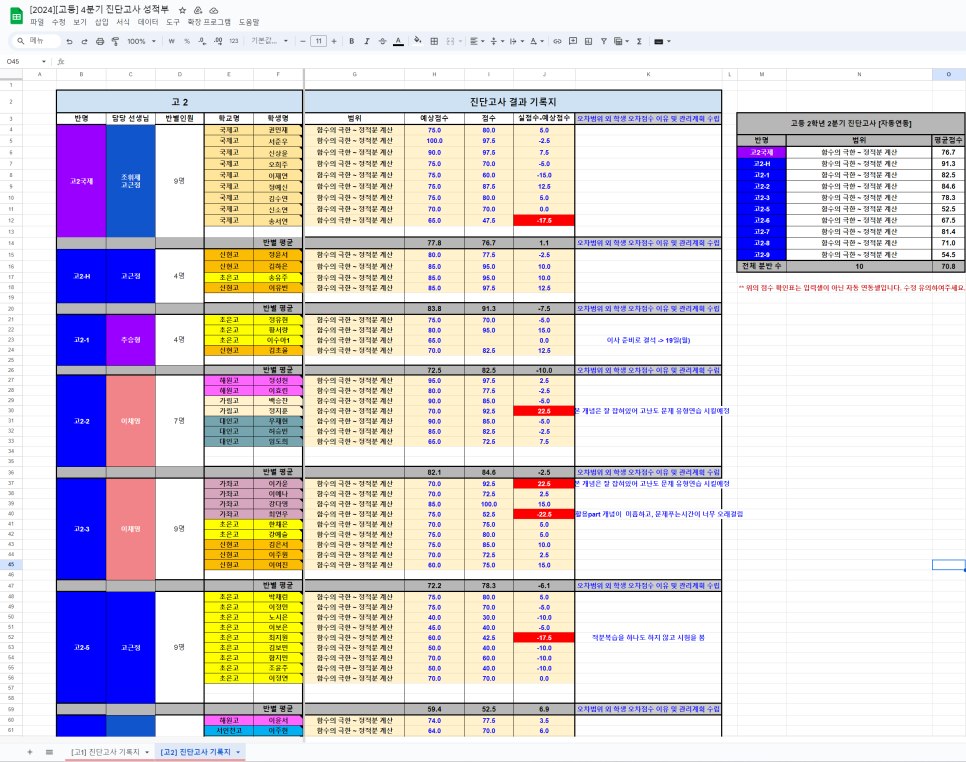Screen dimensions: 966x762
Task: Open vertical align dropdown
Action: (497, 41)
